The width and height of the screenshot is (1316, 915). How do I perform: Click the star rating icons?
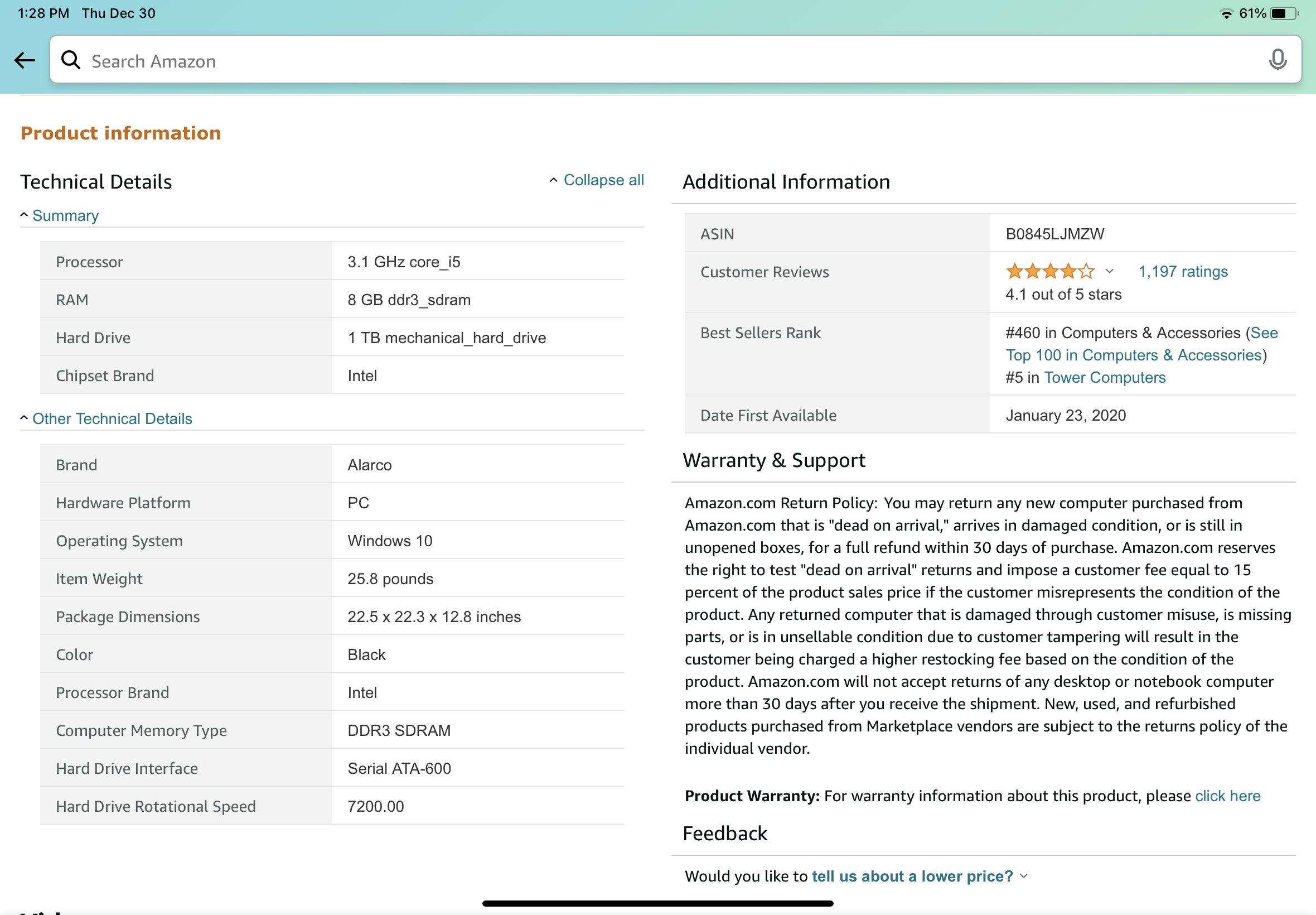[x=1049, y=271]
